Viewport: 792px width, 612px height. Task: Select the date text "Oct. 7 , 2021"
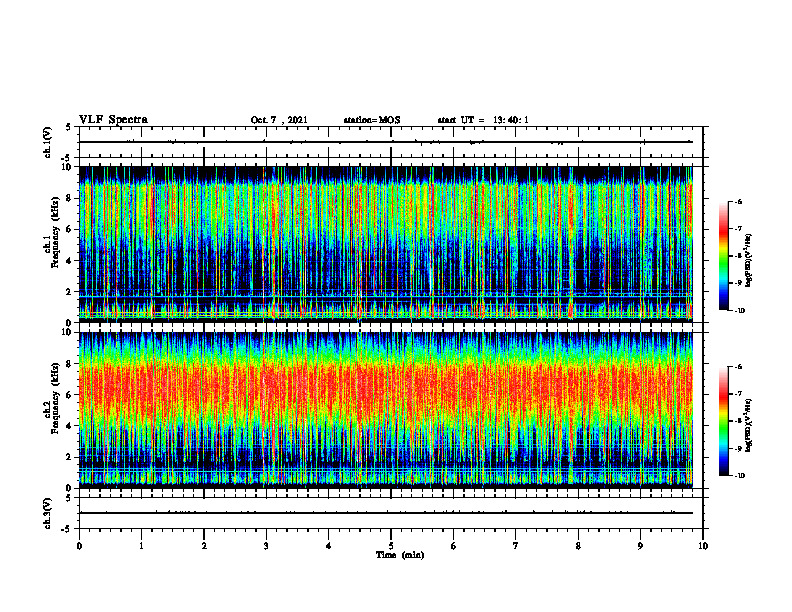click(x=279, y=120)
